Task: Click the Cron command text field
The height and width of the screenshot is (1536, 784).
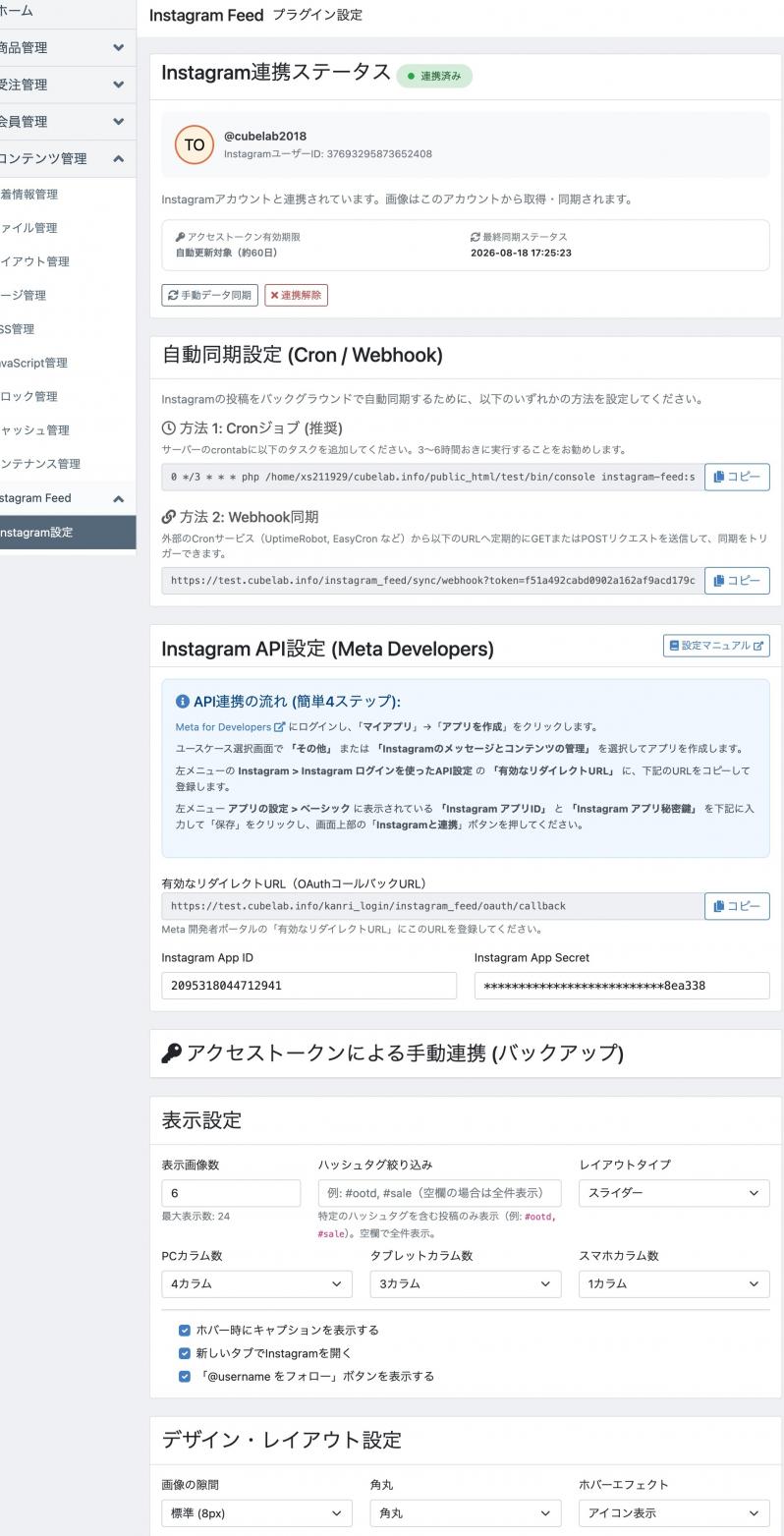Action: pyautogui.click(x=432, y=477)
